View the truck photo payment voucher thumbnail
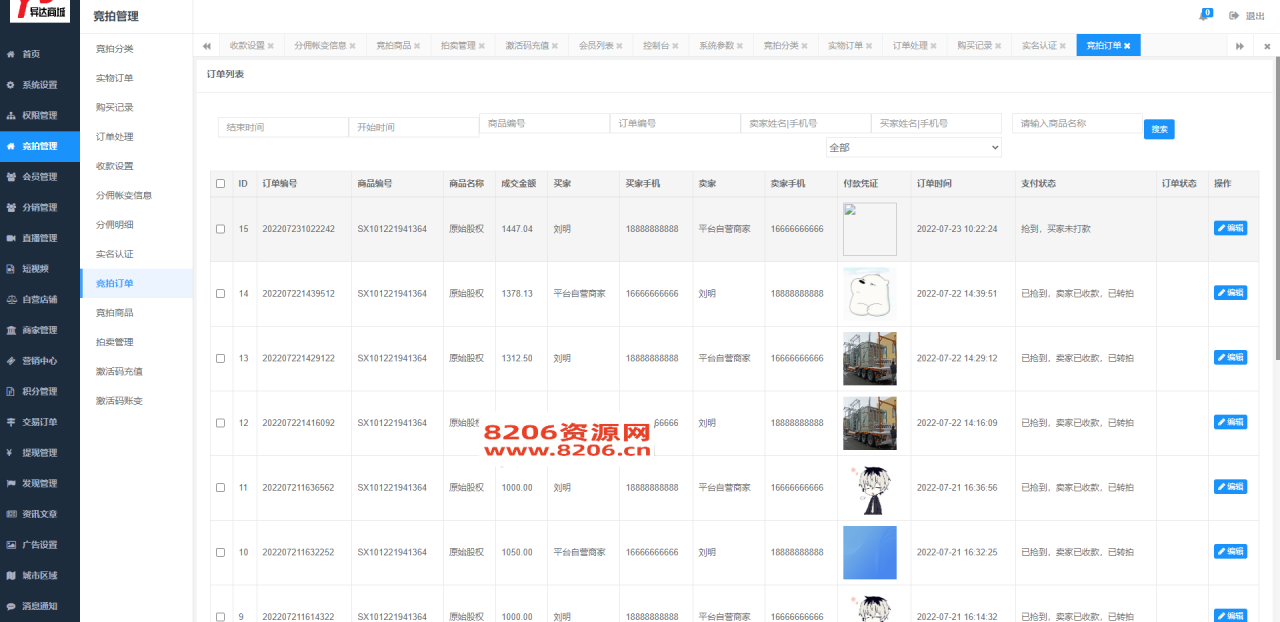Image resolution: width=1280 pixels, height=622 pixels. click(869, 357)
